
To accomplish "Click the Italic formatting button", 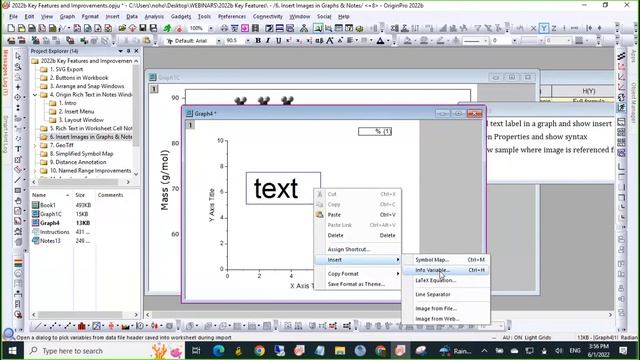I will coord(268,40).
